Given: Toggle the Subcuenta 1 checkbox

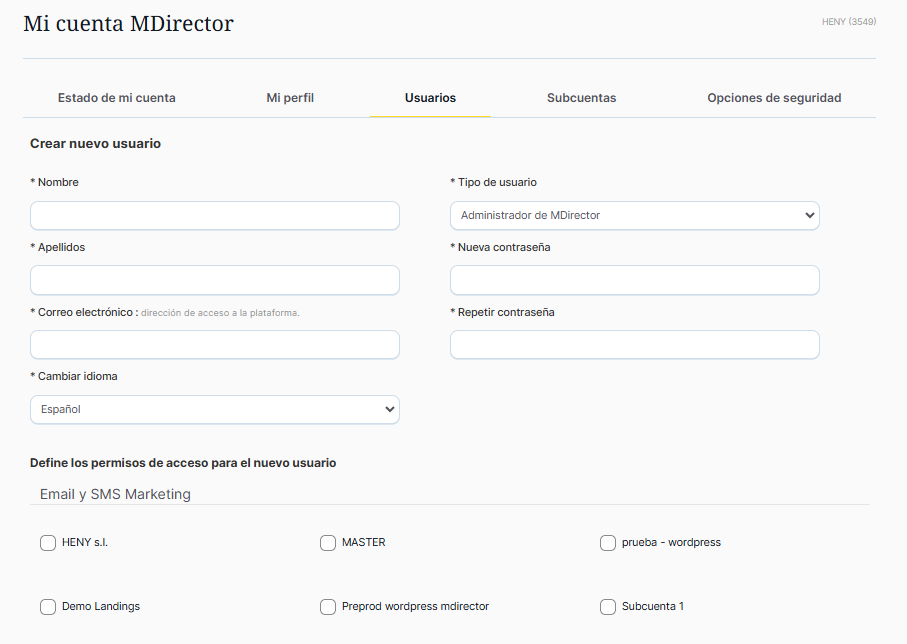Looking at the screenshot, I should point(608,607).
